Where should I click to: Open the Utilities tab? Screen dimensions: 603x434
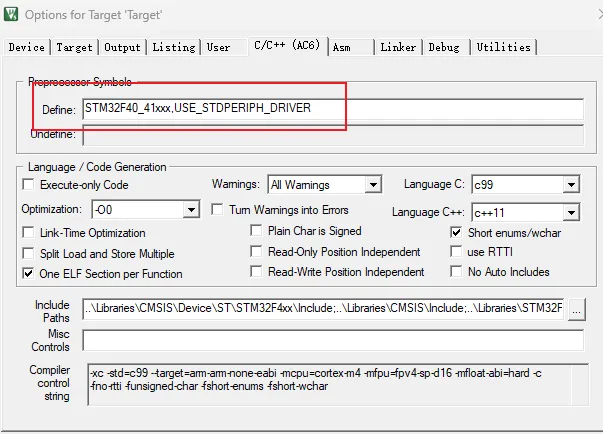503,47
